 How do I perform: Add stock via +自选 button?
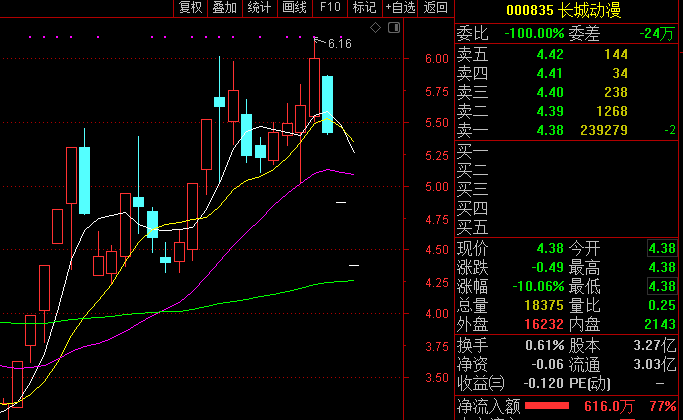(x=400, y=8)
